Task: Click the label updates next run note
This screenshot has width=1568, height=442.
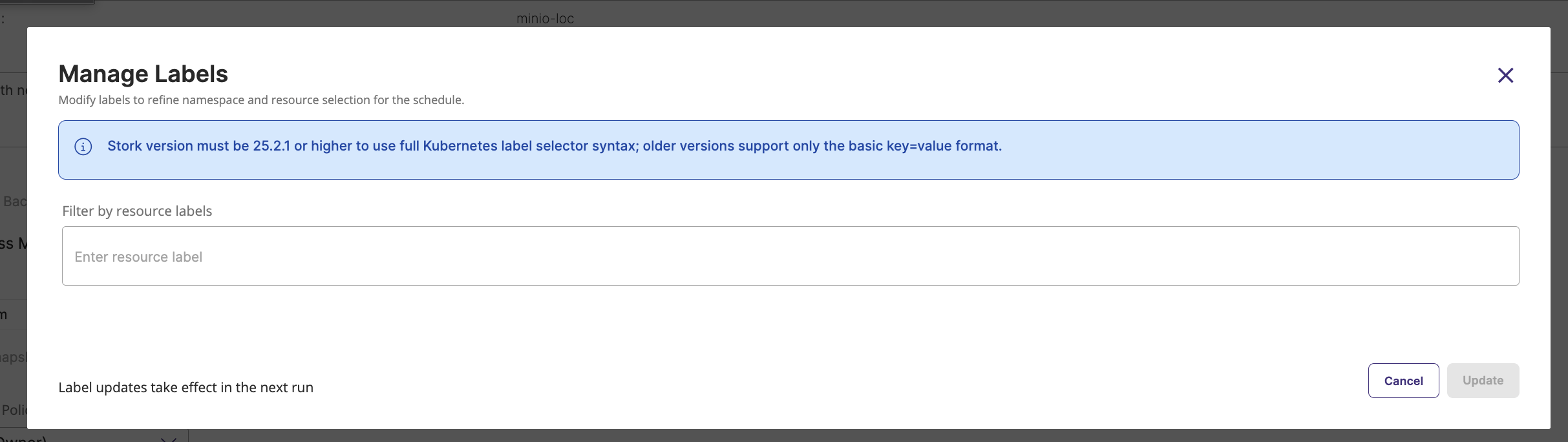Action: [185, 388]
